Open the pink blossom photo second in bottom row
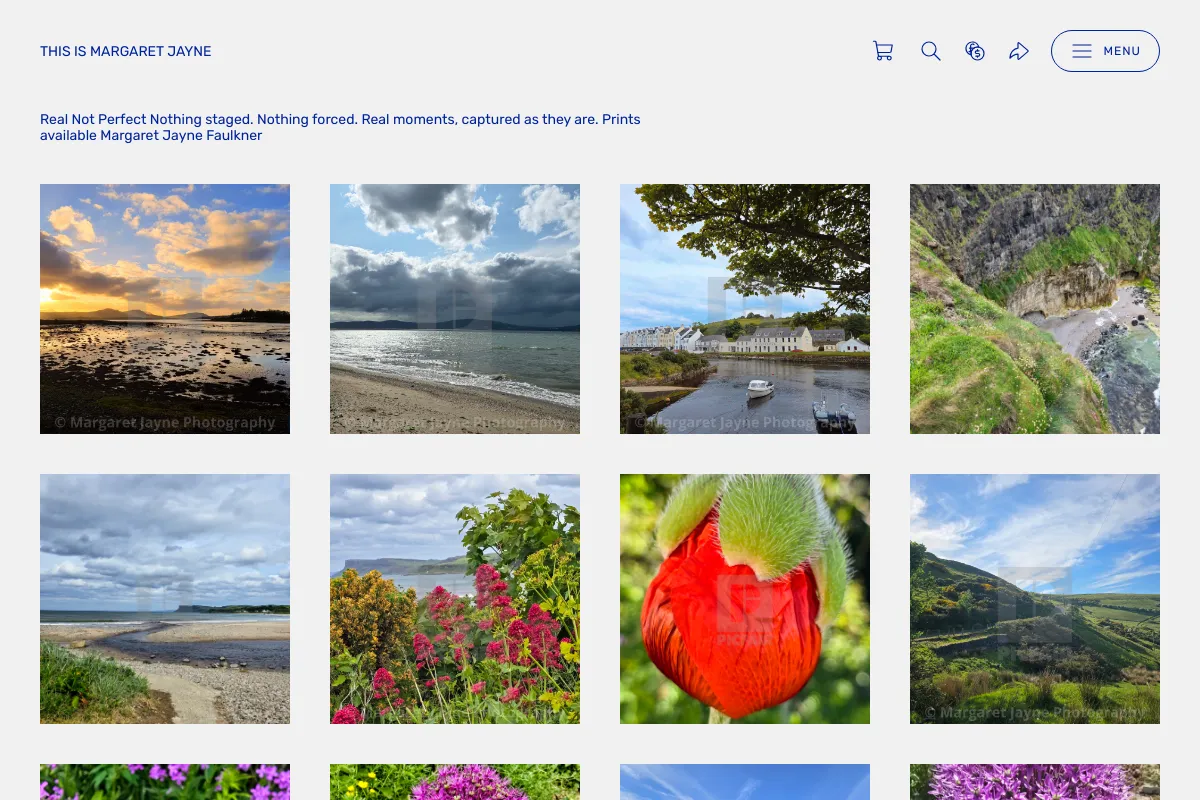Viewport: 1200px width, 800px height. click(x=455, y=782)
